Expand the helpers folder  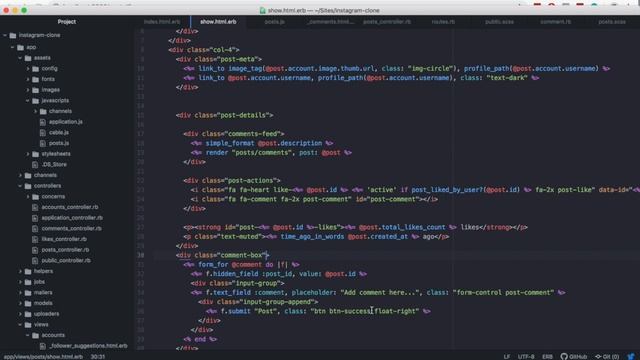click(20, 271)
